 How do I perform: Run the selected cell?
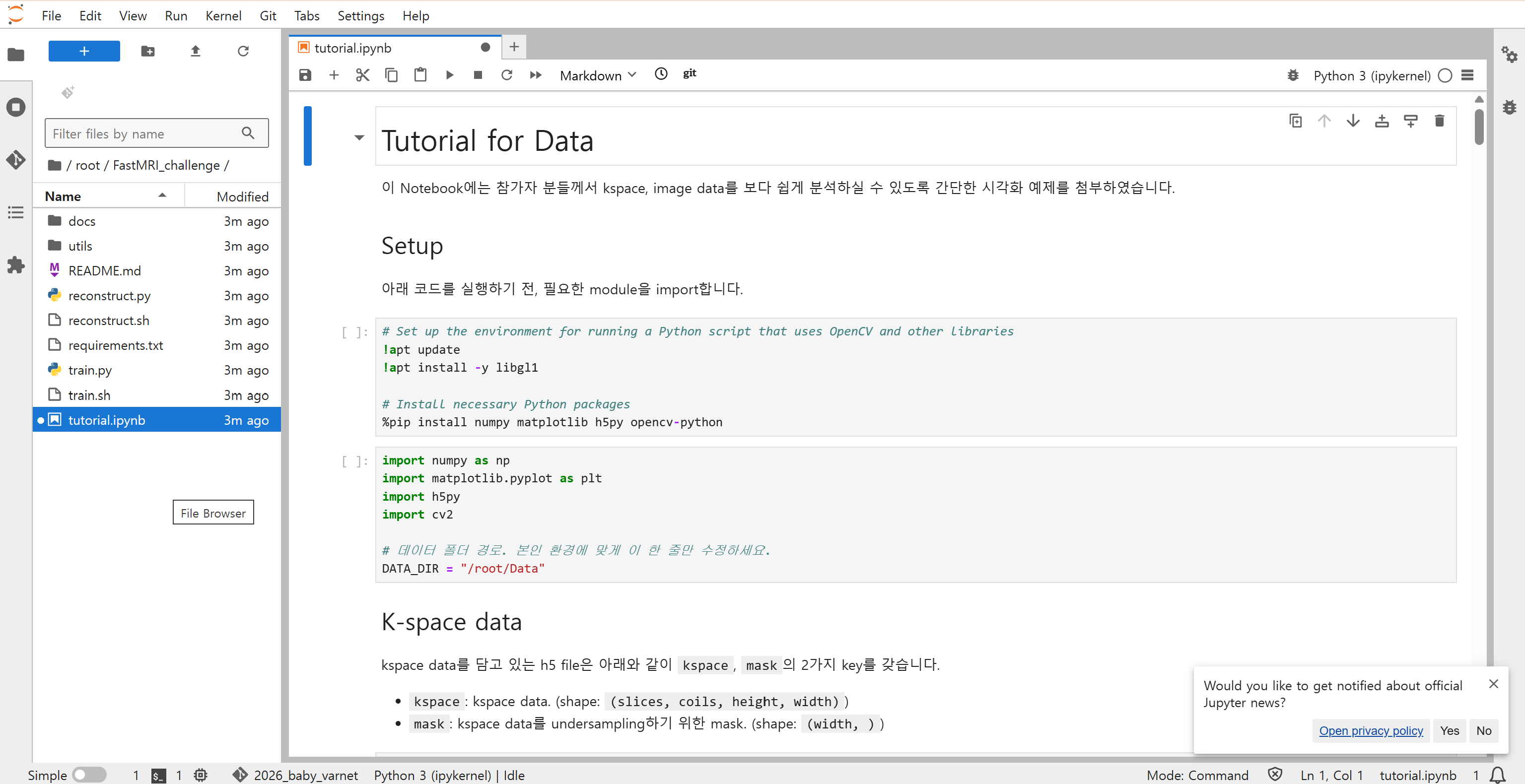tap(449, 75)
